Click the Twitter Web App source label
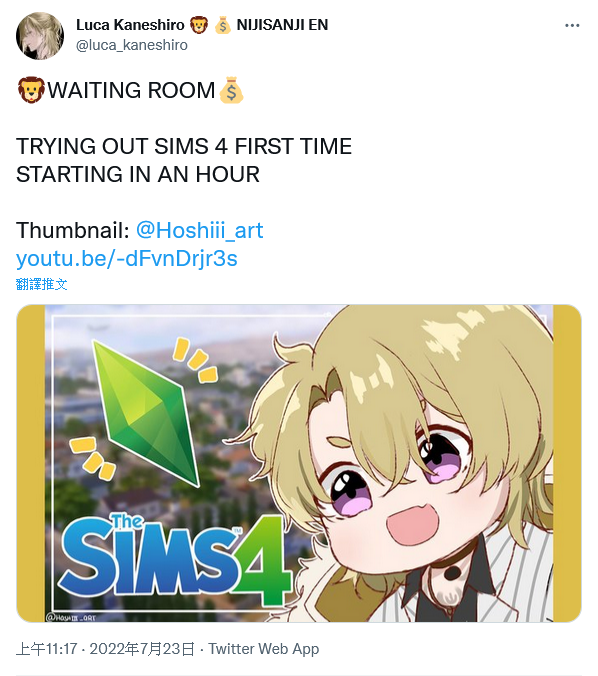The height and width of the screenshot is (676, 598). [x=264, y=648]
